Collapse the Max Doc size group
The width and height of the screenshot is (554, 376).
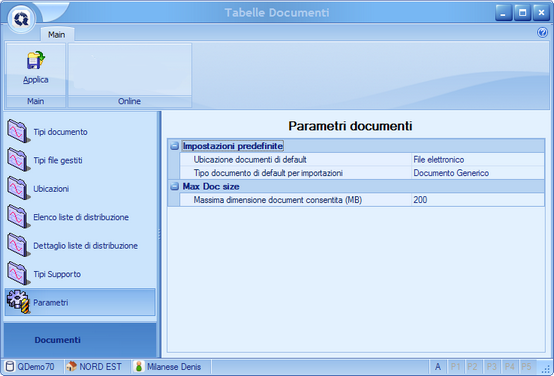174,187
